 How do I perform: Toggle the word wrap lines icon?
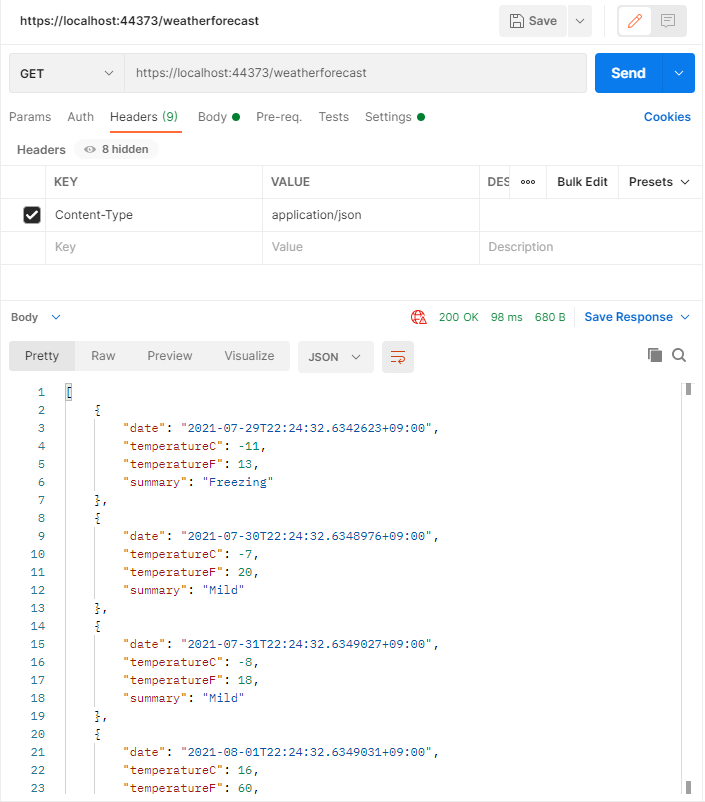click(x=398, y=357)
